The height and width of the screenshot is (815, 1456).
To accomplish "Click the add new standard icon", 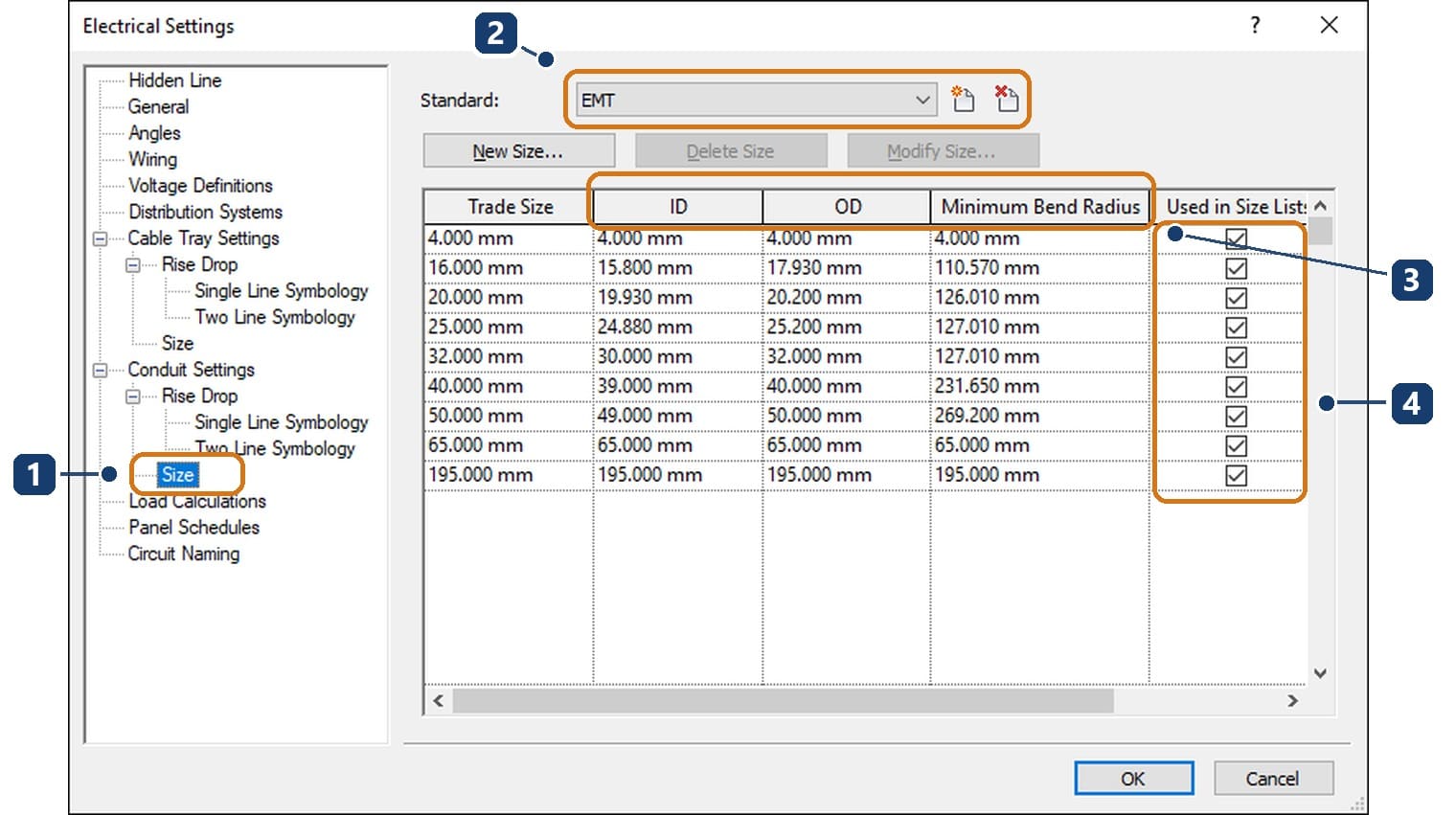I will coord(963,99).
